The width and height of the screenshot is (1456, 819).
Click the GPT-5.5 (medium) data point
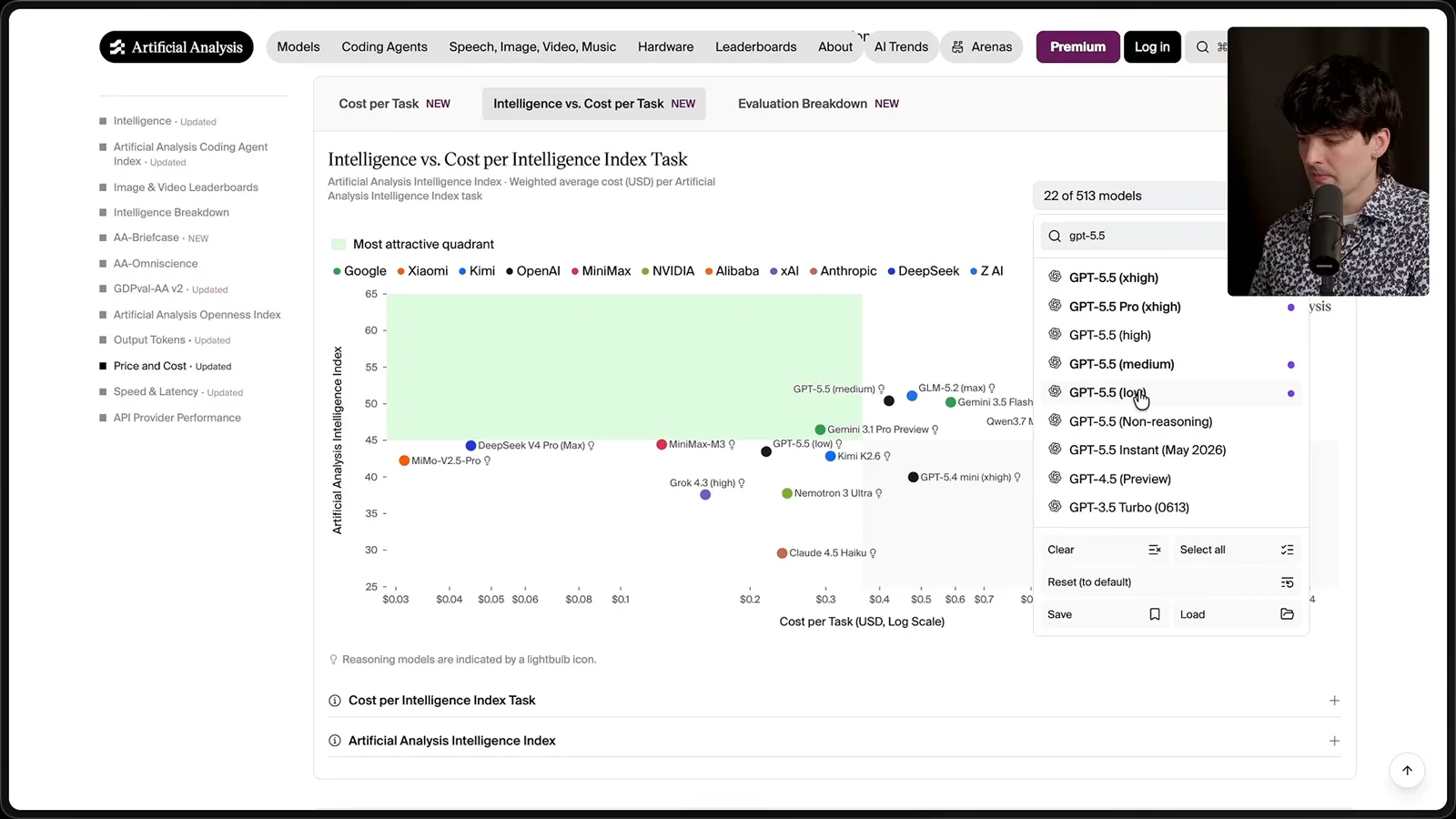(x=889, y=401)
